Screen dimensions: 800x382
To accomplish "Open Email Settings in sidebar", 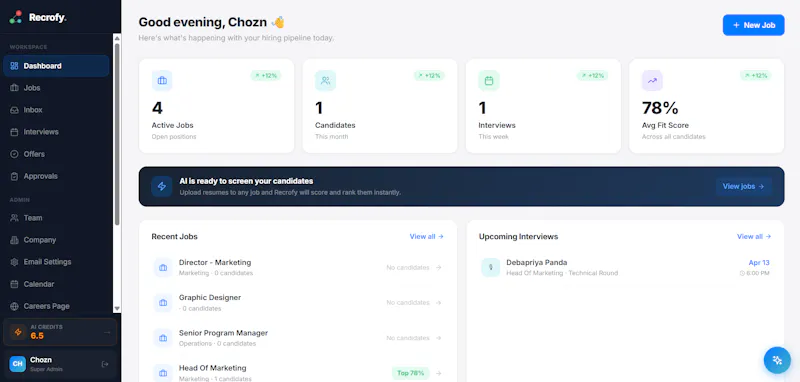I will (56, 262).
